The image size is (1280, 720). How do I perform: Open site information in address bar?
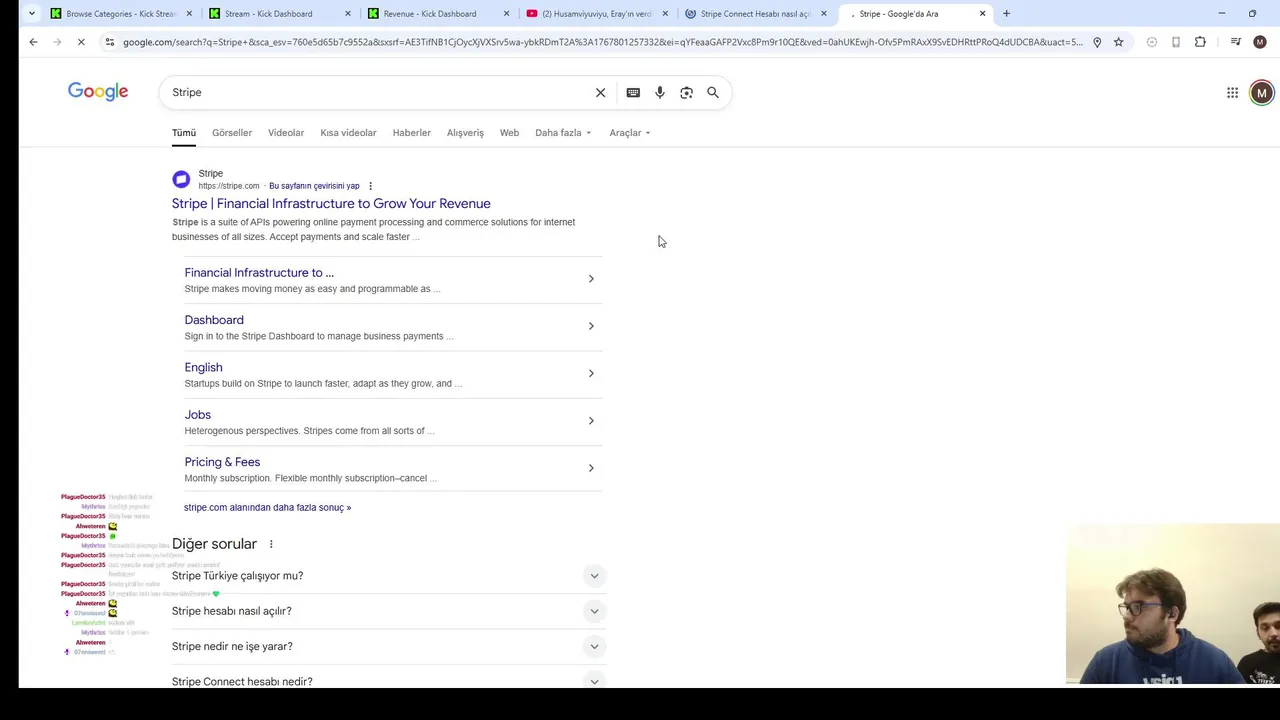(x=109, y=42)
